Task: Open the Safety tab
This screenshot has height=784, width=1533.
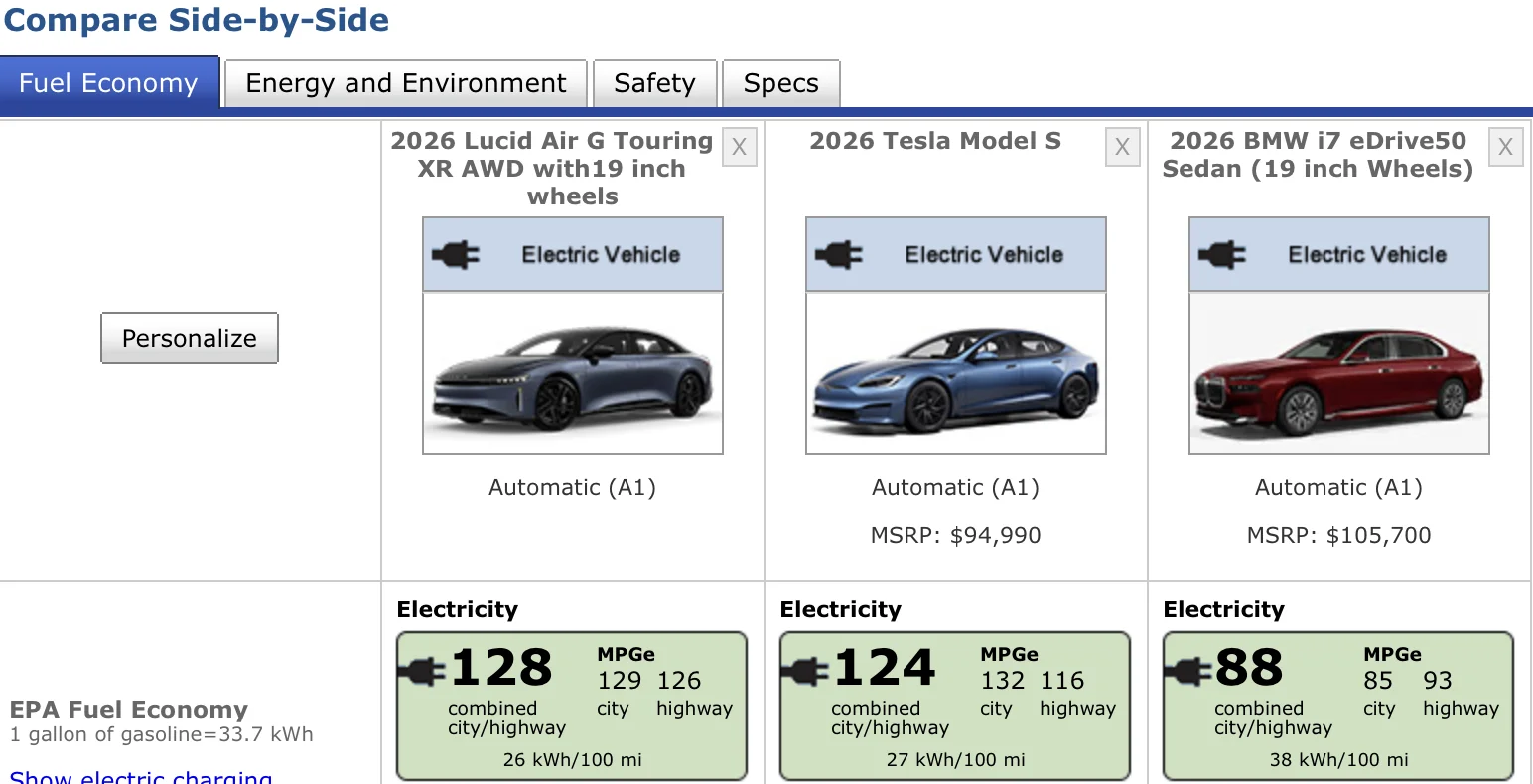Action: [x=654, y=83]
